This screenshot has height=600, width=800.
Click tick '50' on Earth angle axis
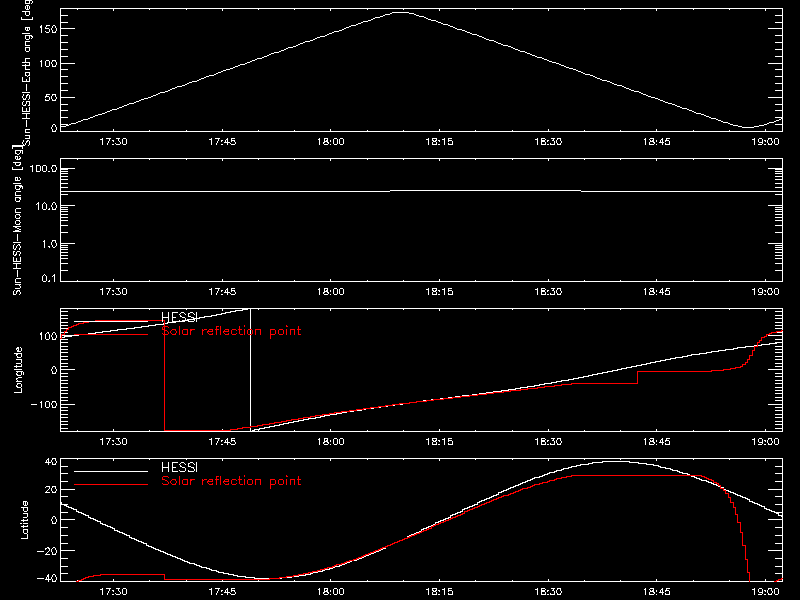click(51, 97)
